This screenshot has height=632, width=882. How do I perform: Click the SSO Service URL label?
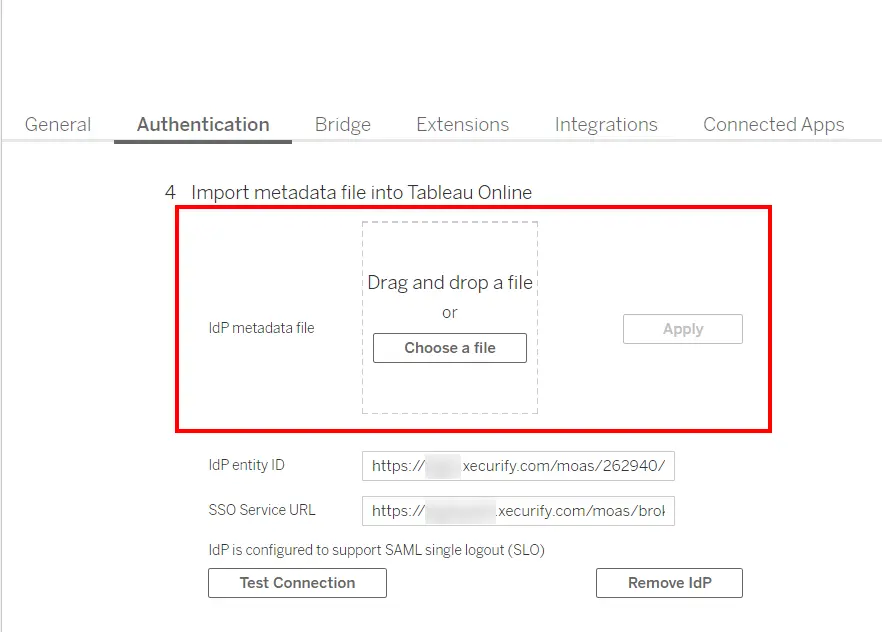click(262, 510)
